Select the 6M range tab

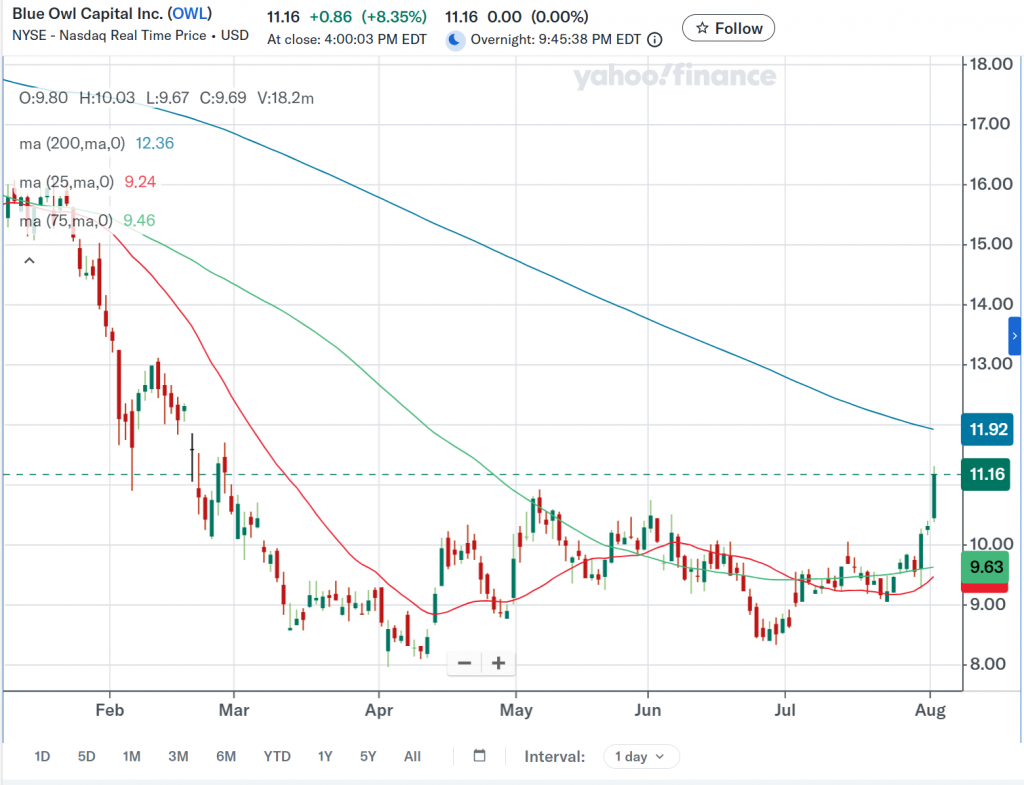pos(226,756)
